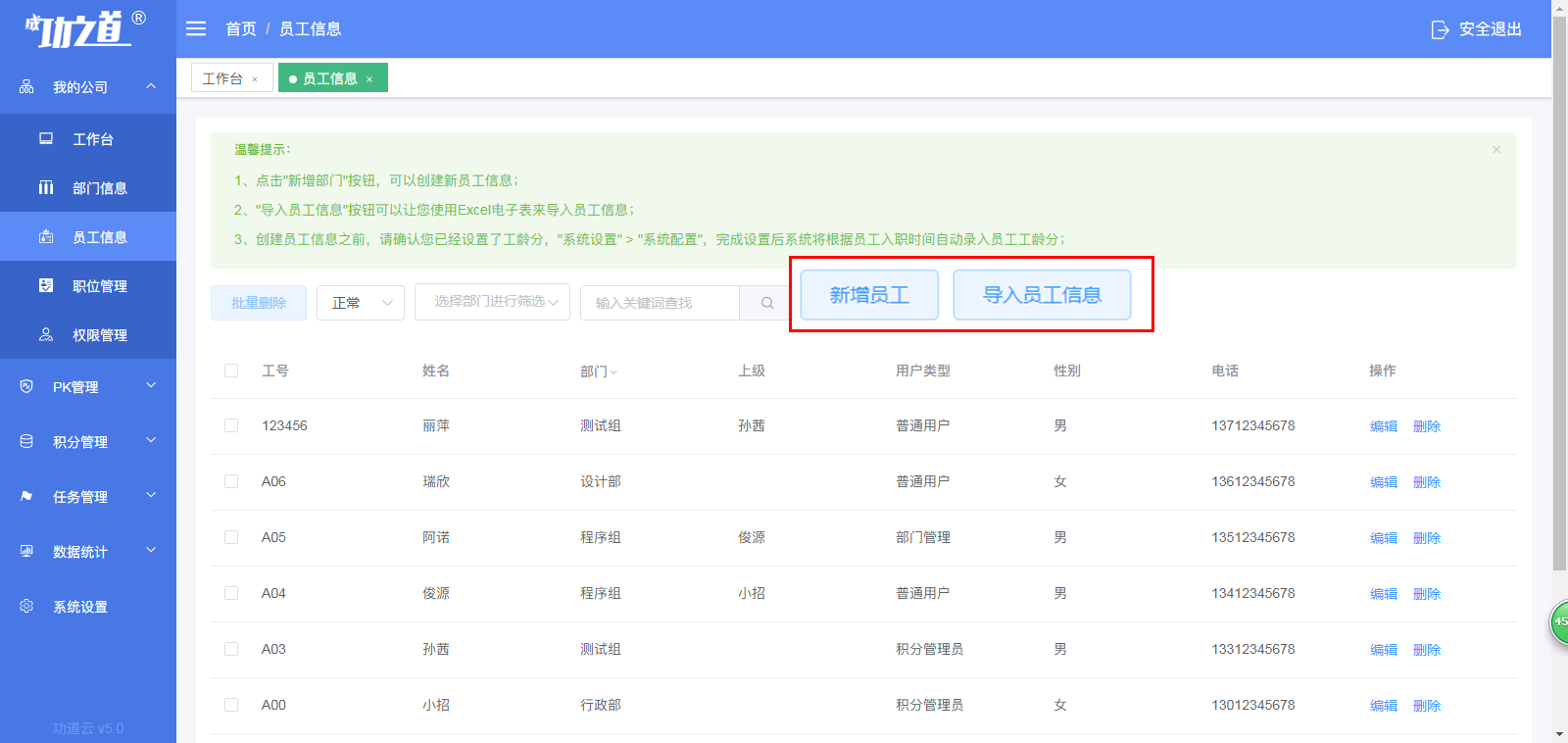Open 权限管理 in the sidebar

coord(88,335)
